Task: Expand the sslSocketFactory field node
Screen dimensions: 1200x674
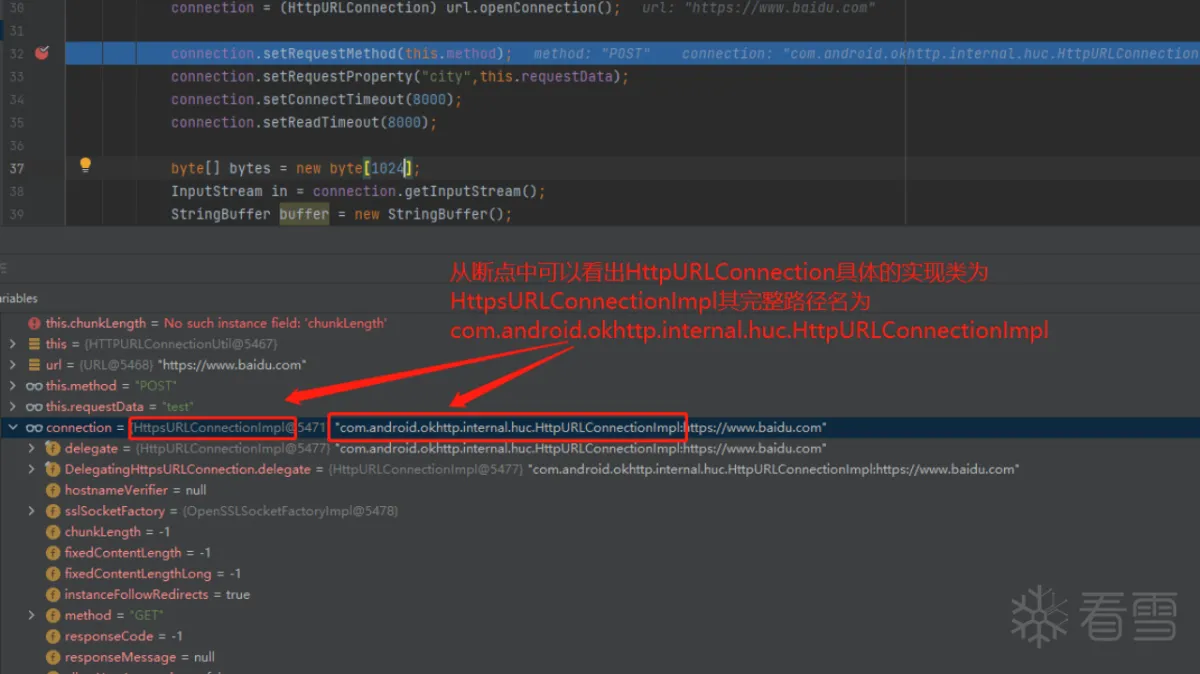Action: coord(32,511)
